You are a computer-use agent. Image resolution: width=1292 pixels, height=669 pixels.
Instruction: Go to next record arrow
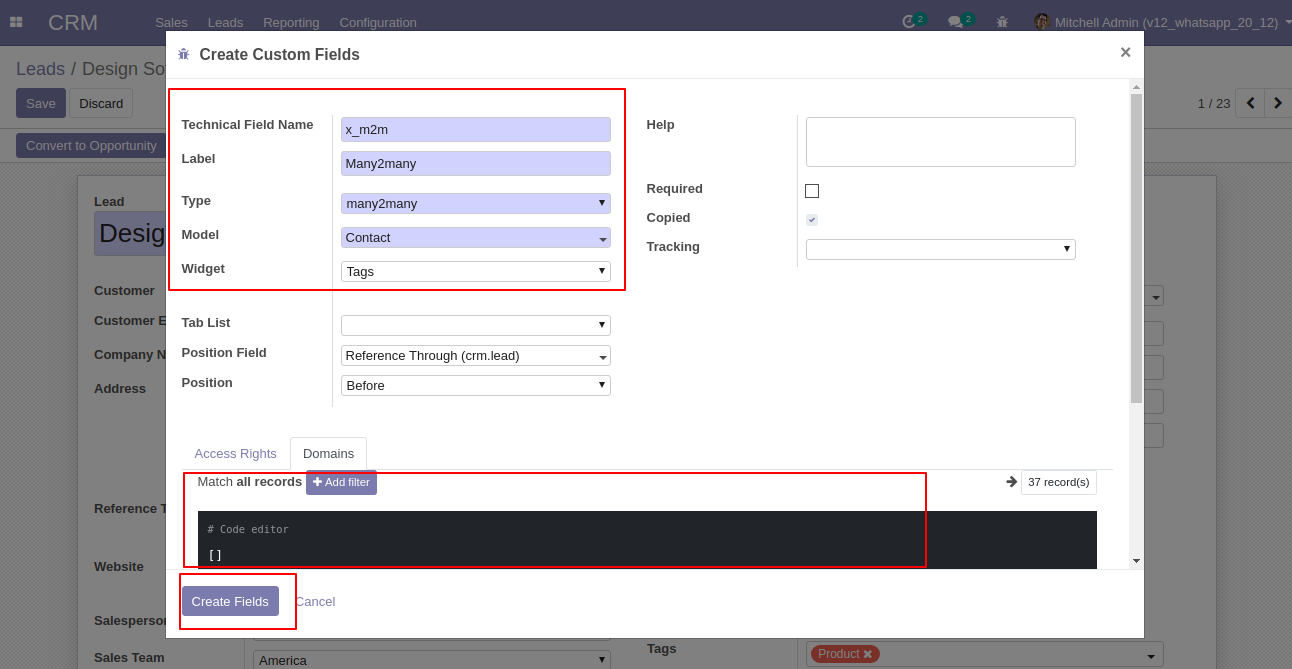click(1278, 103)
